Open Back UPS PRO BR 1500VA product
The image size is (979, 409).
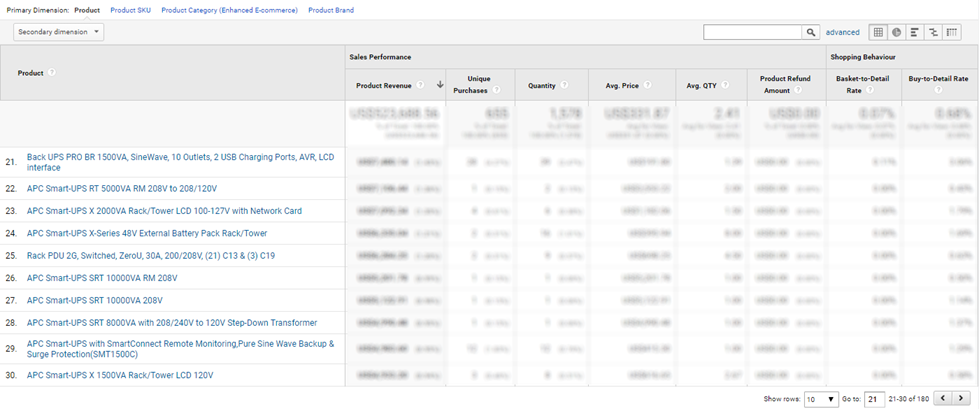(x=180, y=162)
